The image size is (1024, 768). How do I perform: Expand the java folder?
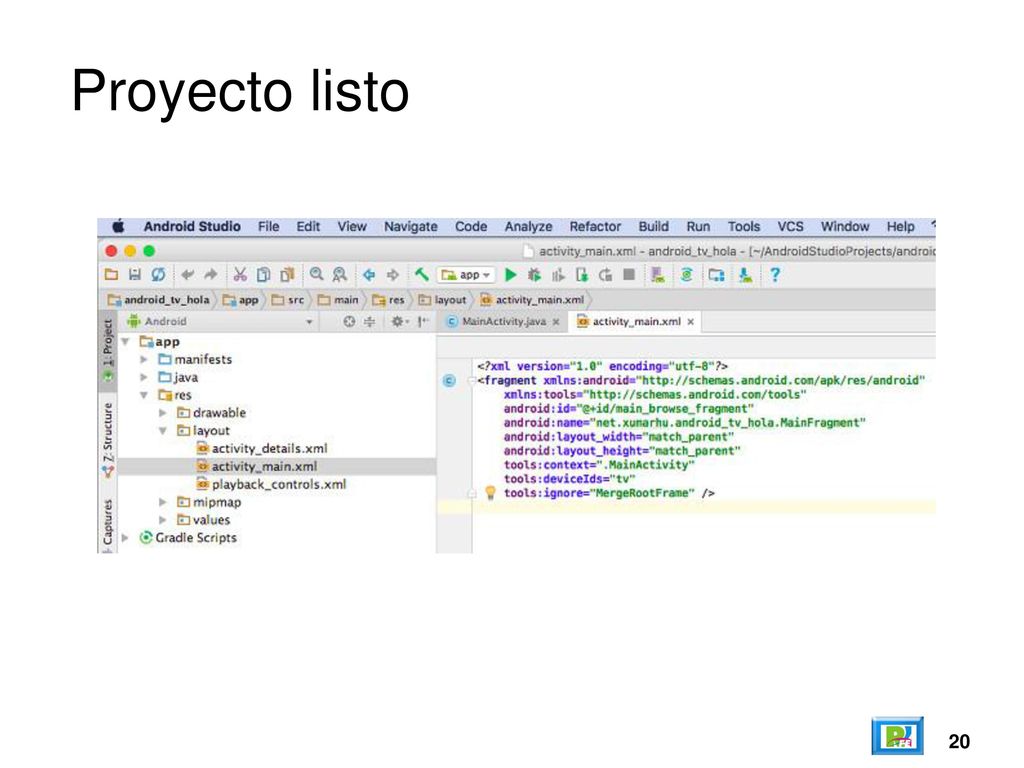pos(144,377)
